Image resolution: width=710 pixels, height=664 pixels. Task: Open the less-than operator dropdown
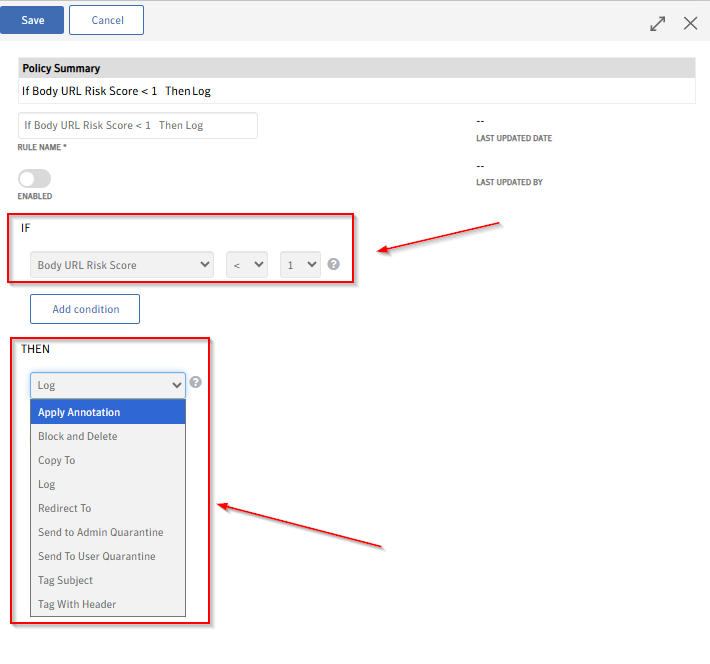click(x=246, y=265)
